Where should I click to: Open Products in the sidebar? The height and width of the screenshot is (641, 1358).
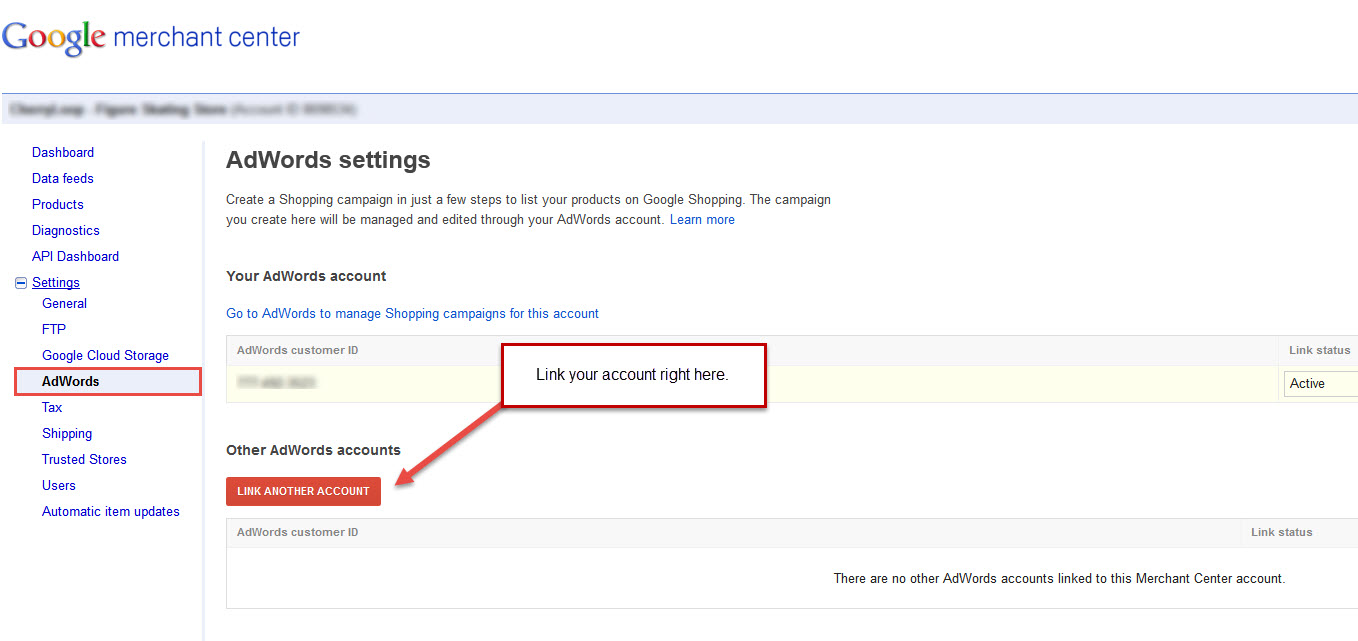[58, 205]
